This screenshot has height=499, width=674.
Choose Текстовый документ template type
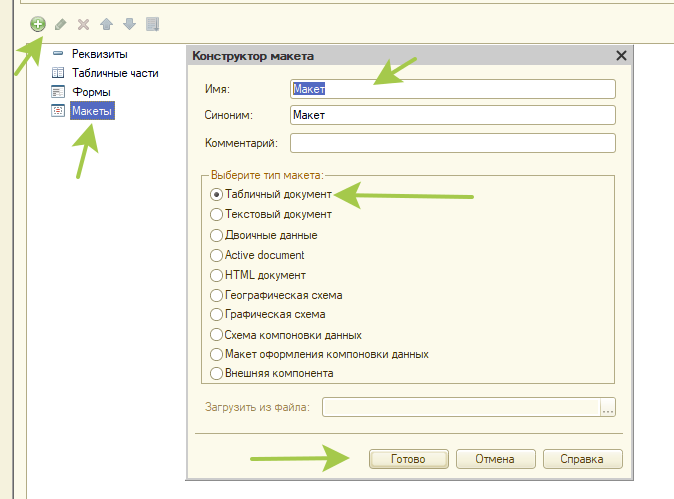(216, 214)
